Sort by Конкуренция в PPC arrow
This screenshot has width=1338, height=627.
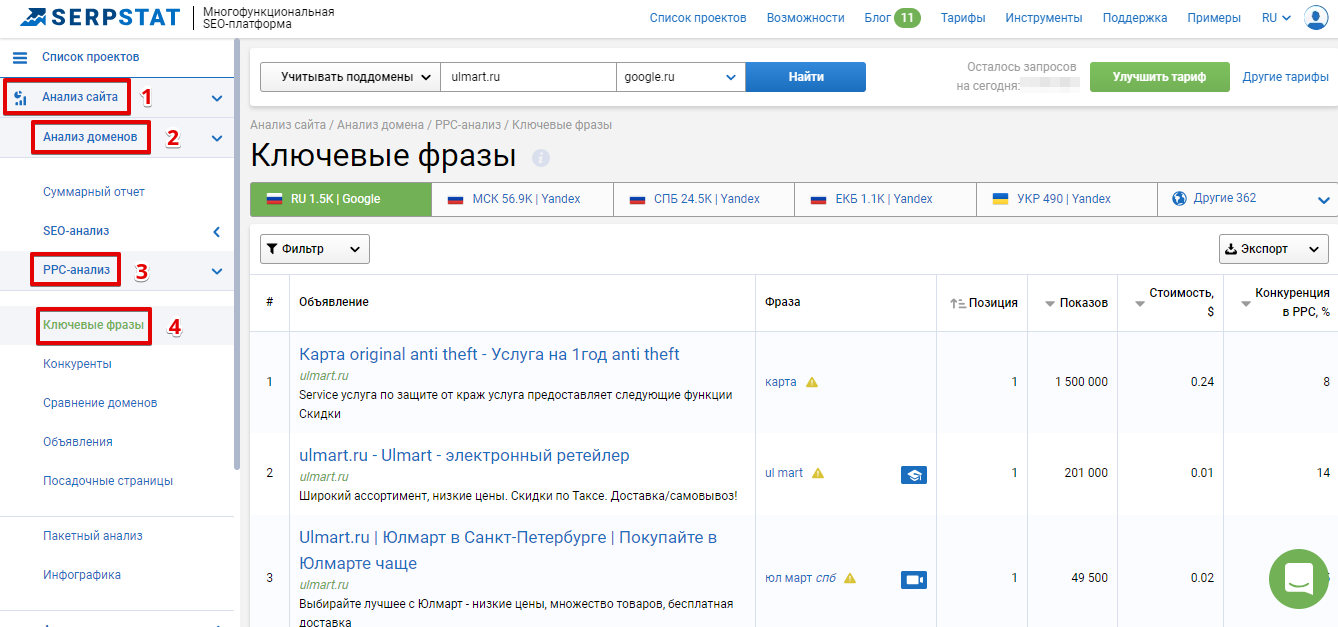tap(1245, 303)
